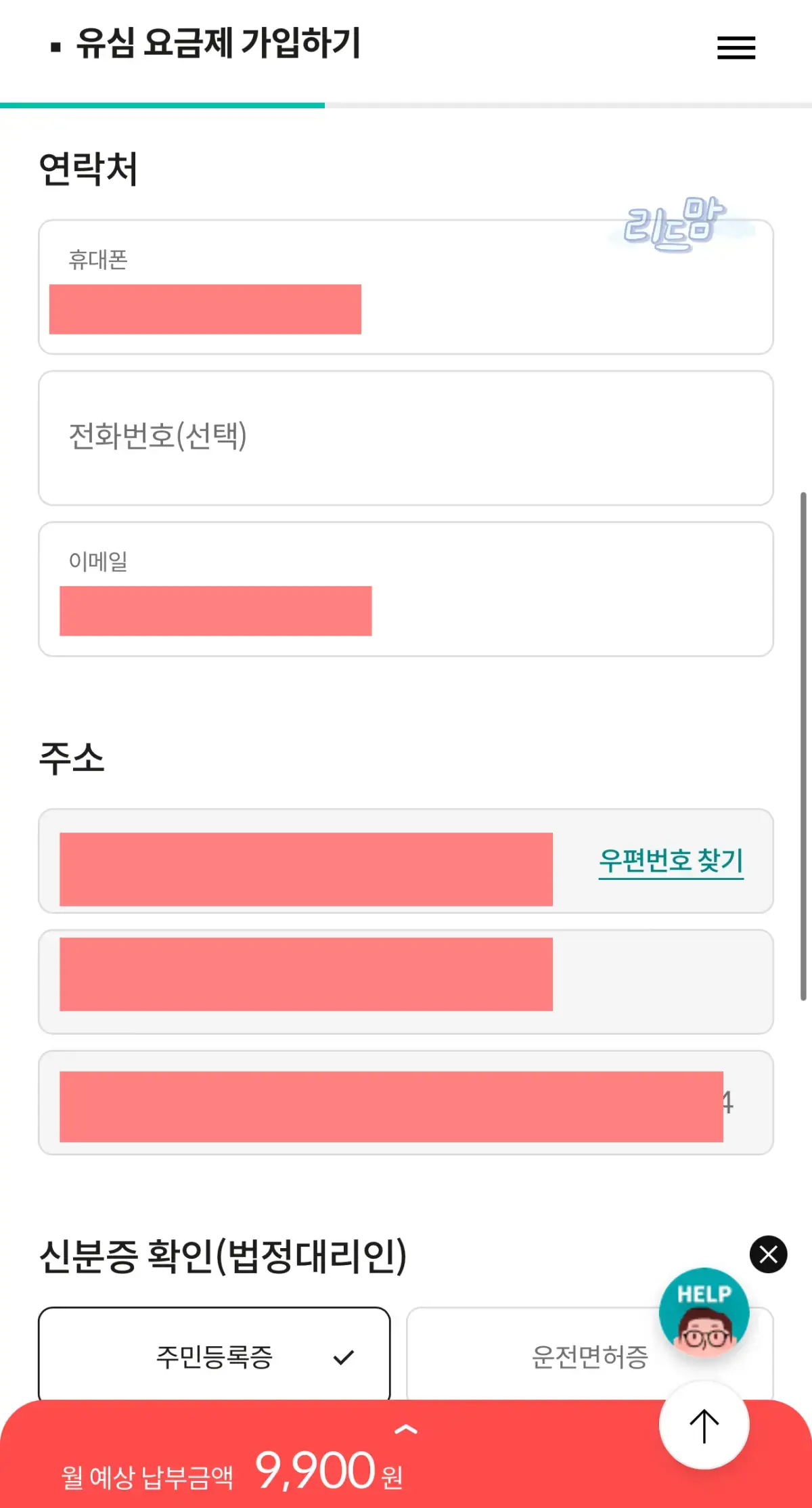812x1508 pixels.
Task: Open the 우편번호 찾기 search
Action: (x=671, y=860)
